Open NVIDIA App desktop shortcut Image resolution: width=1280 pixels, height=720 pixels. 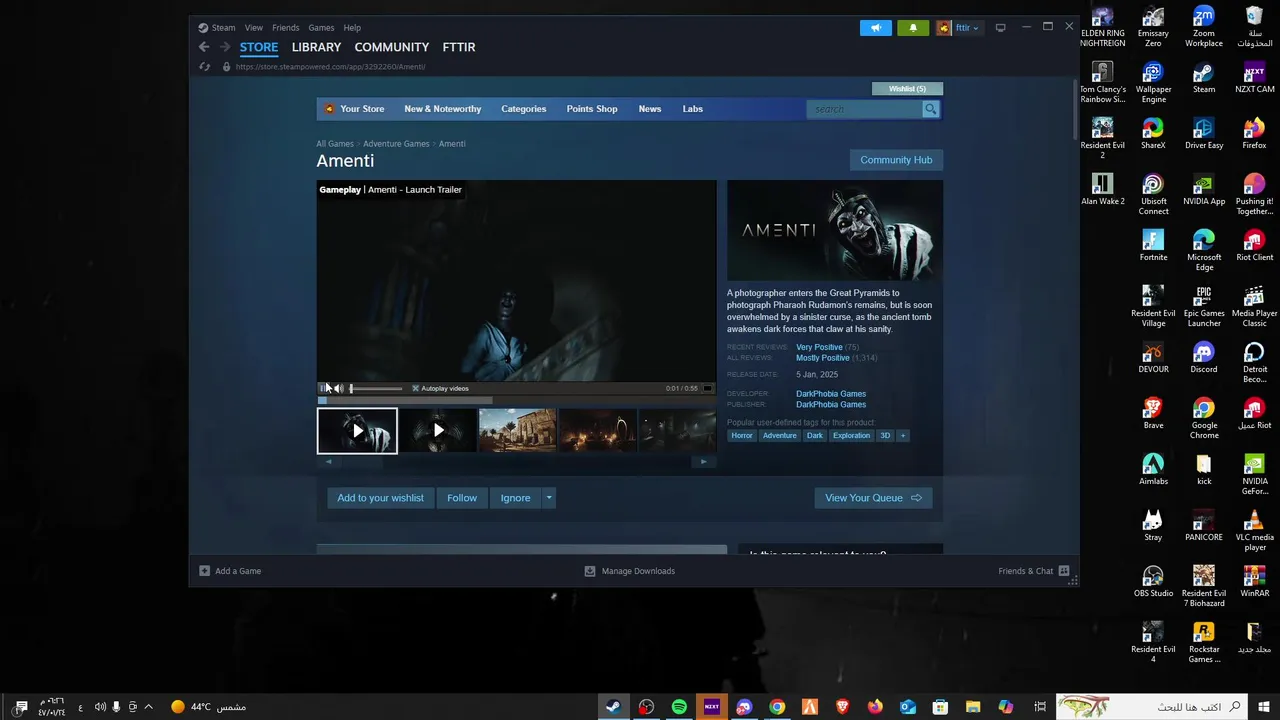1204,190
